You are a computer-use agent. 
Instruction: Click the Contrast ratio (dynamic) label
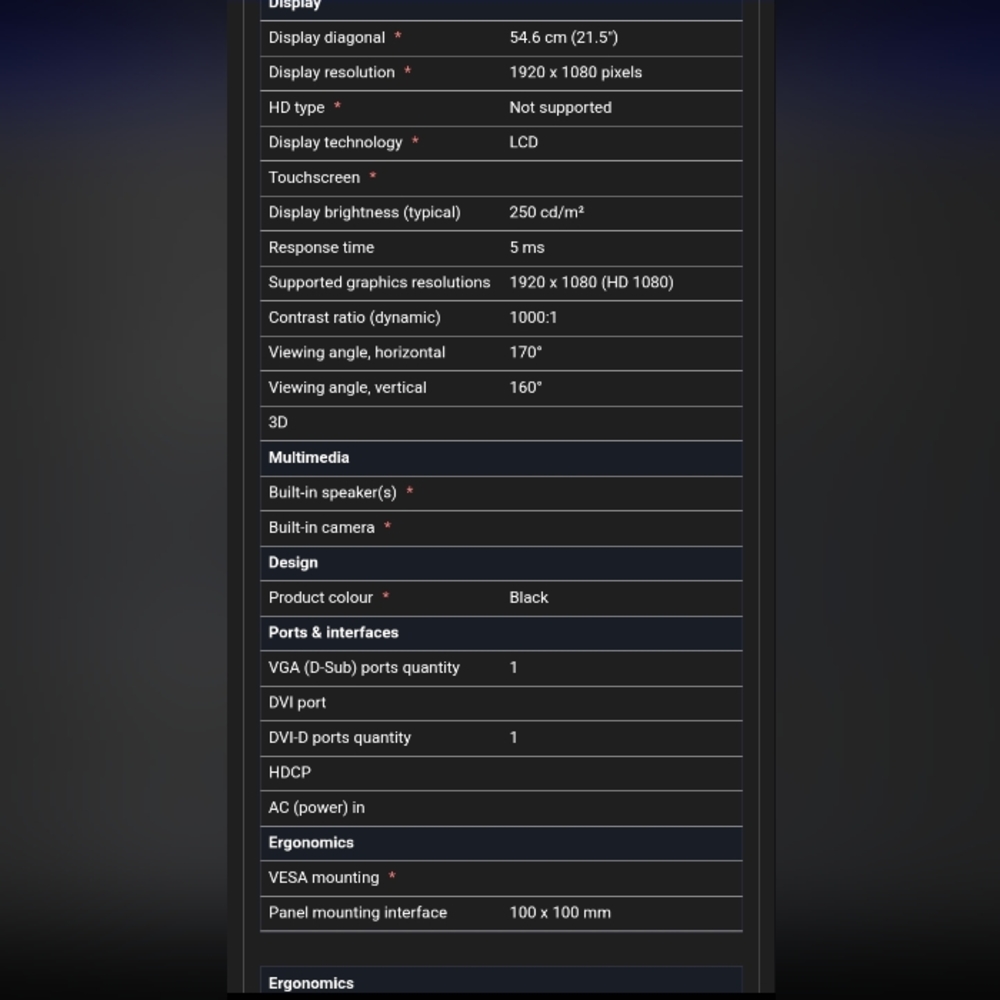[355, 318]
